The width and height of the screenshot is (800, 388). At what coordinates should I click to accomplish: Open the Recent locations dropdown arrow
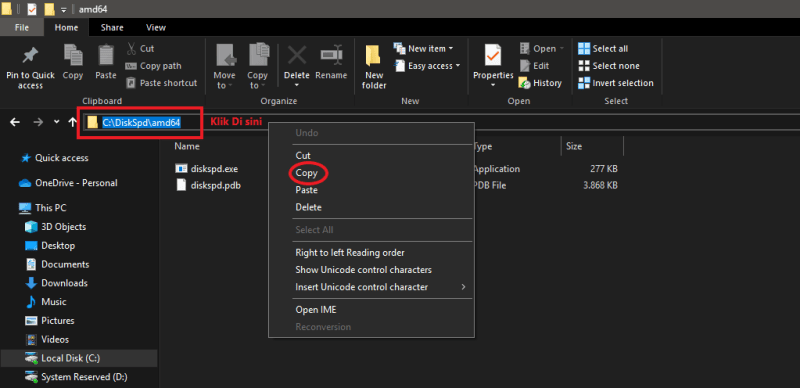(57, 122)
